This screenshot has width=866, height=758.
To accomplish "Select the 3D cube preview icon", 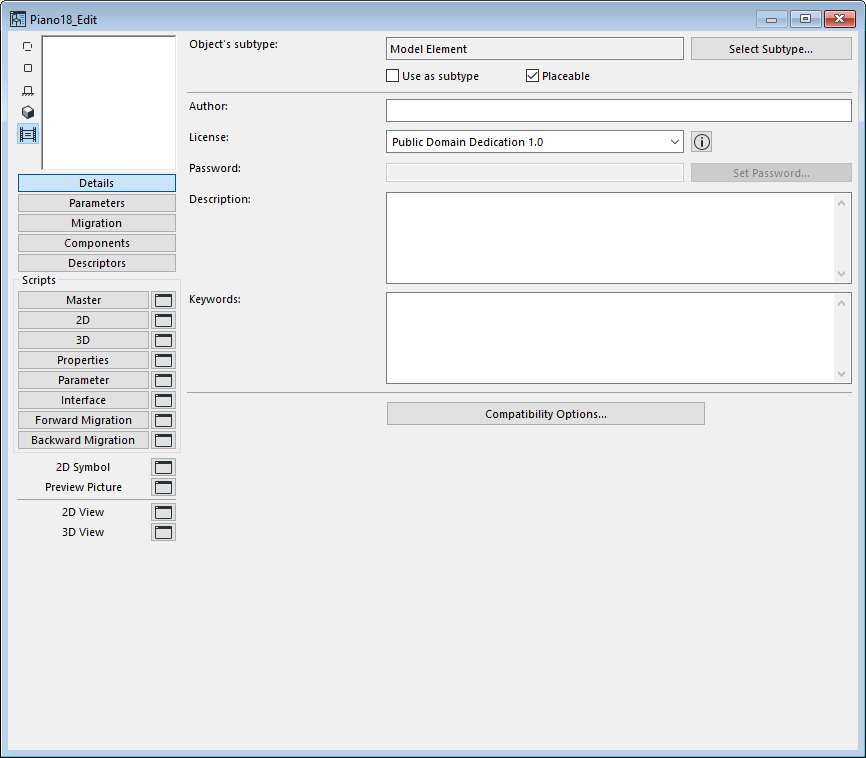I will coord(28,112).
